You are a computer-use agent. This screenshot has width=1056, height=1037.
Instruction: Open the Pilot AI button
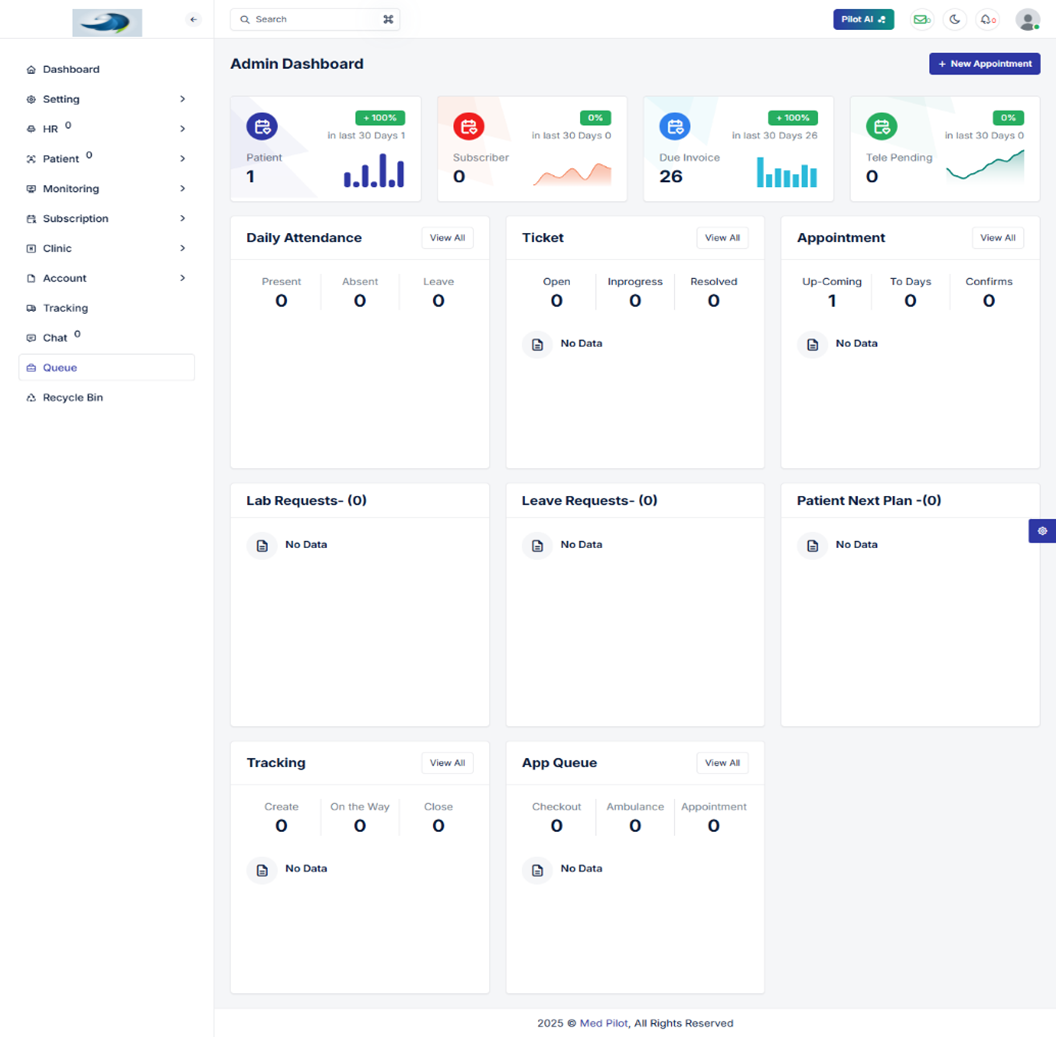(x=863, y=19)
